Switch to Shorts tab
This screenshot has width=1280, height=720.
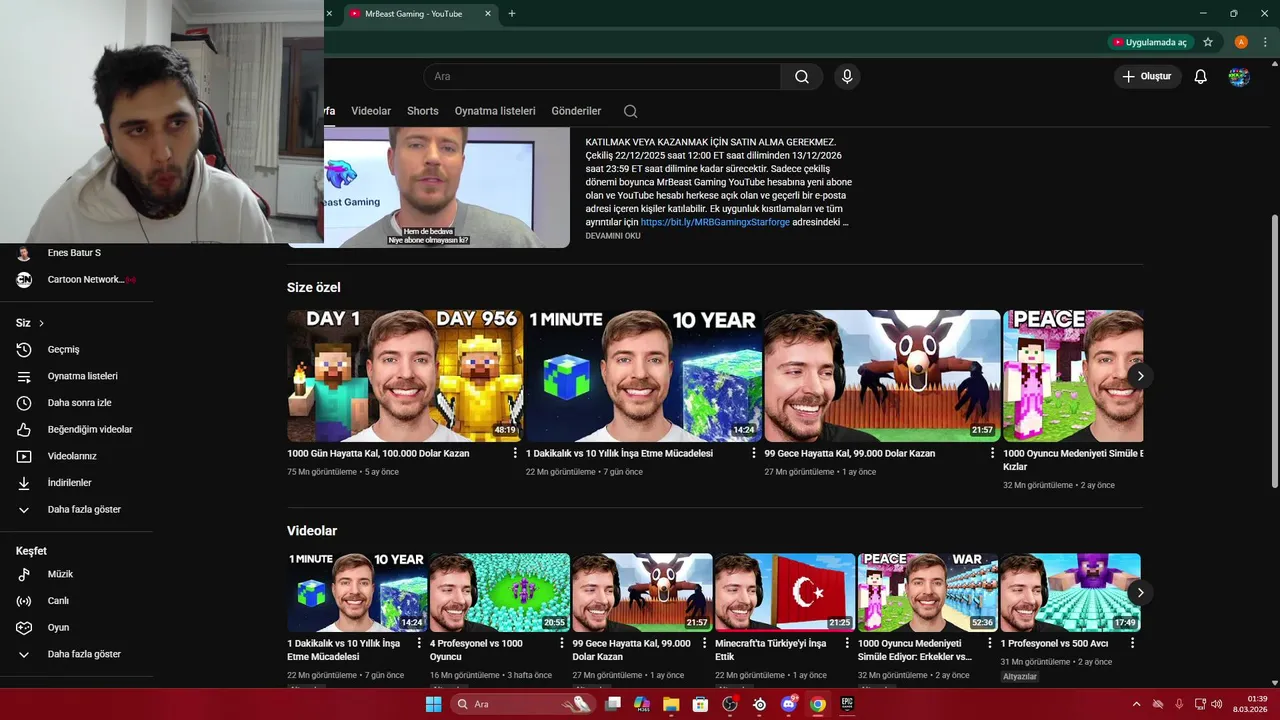pyautogui.click(x=422, y=111)
